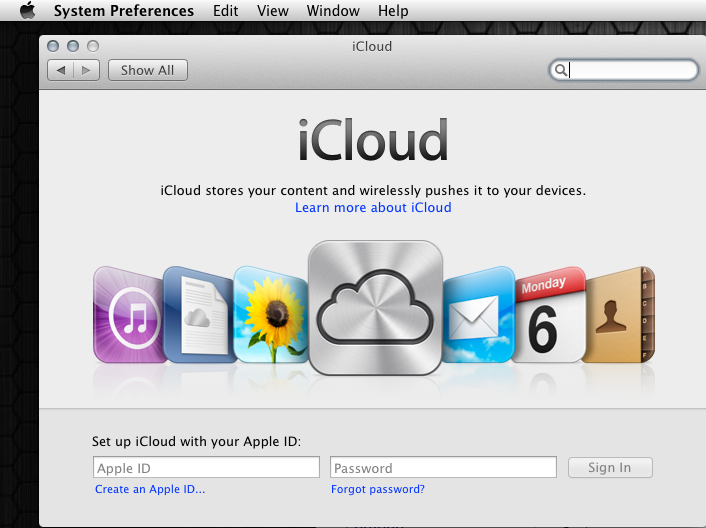
Task: Click the sunflower Photo Stream icon
Action: (271, 314)
